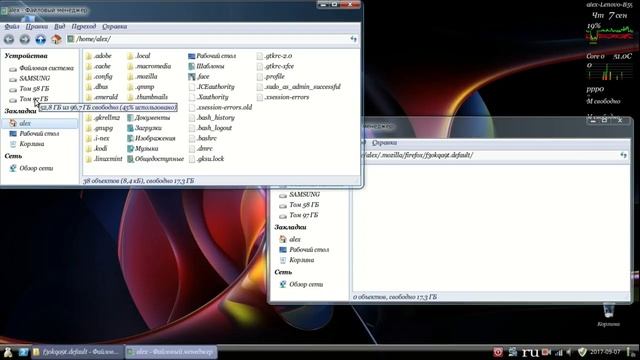
Task: Switch to f30kqa9t.default taskbar window button
Action: pos(77,352)
